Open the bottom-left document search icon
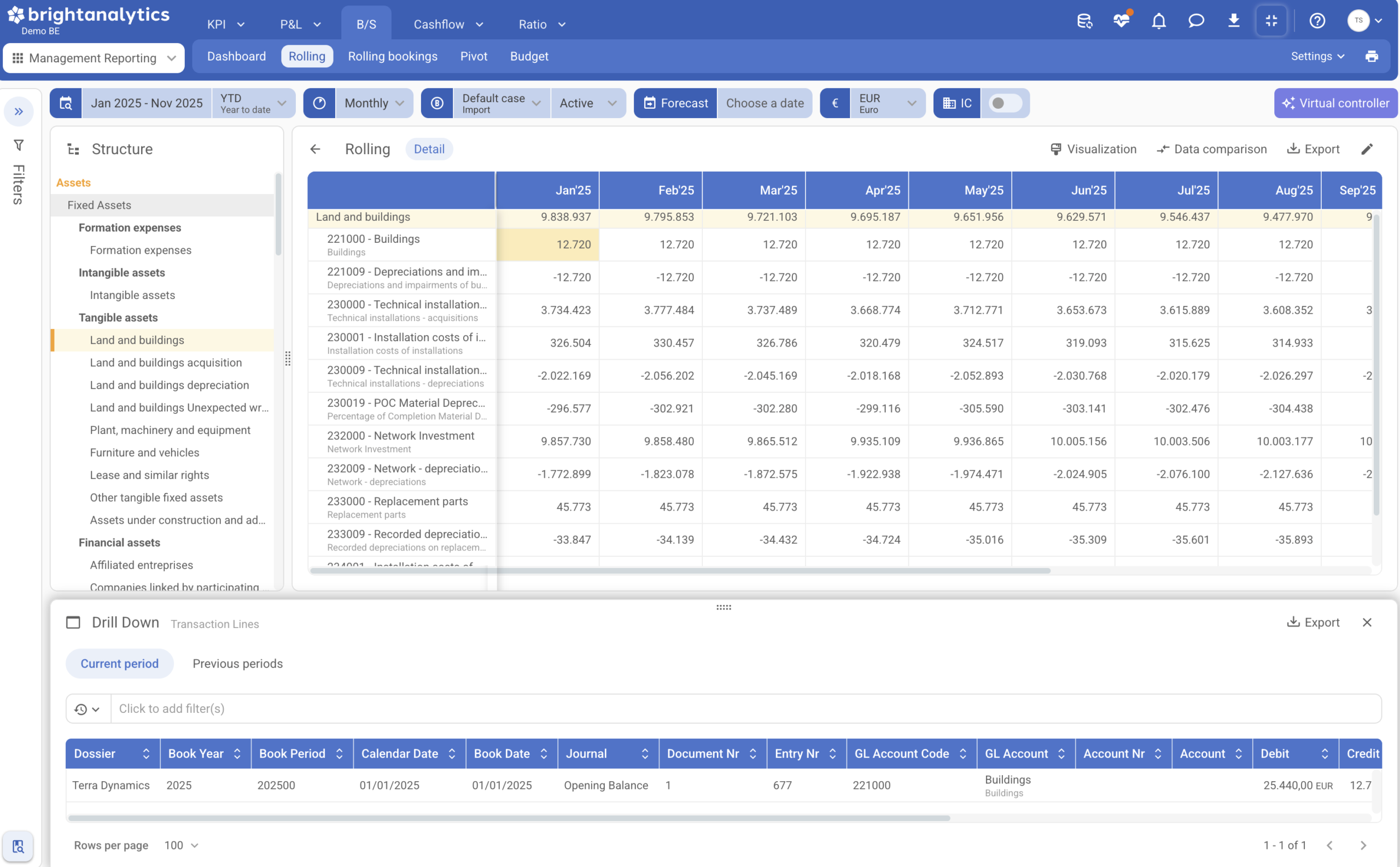1400x867 pixels. pos(19,846)
